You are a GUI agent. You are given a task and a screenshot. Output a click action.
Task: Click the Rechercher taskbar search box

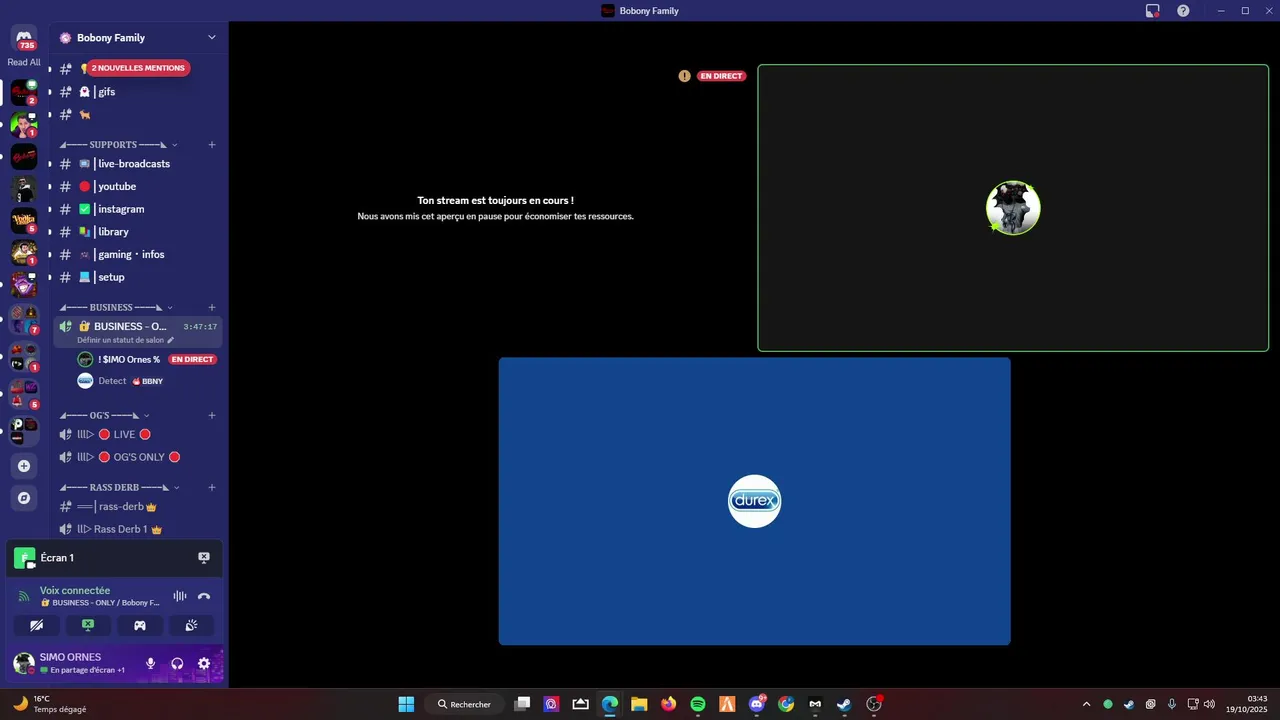tap(464, 704)
